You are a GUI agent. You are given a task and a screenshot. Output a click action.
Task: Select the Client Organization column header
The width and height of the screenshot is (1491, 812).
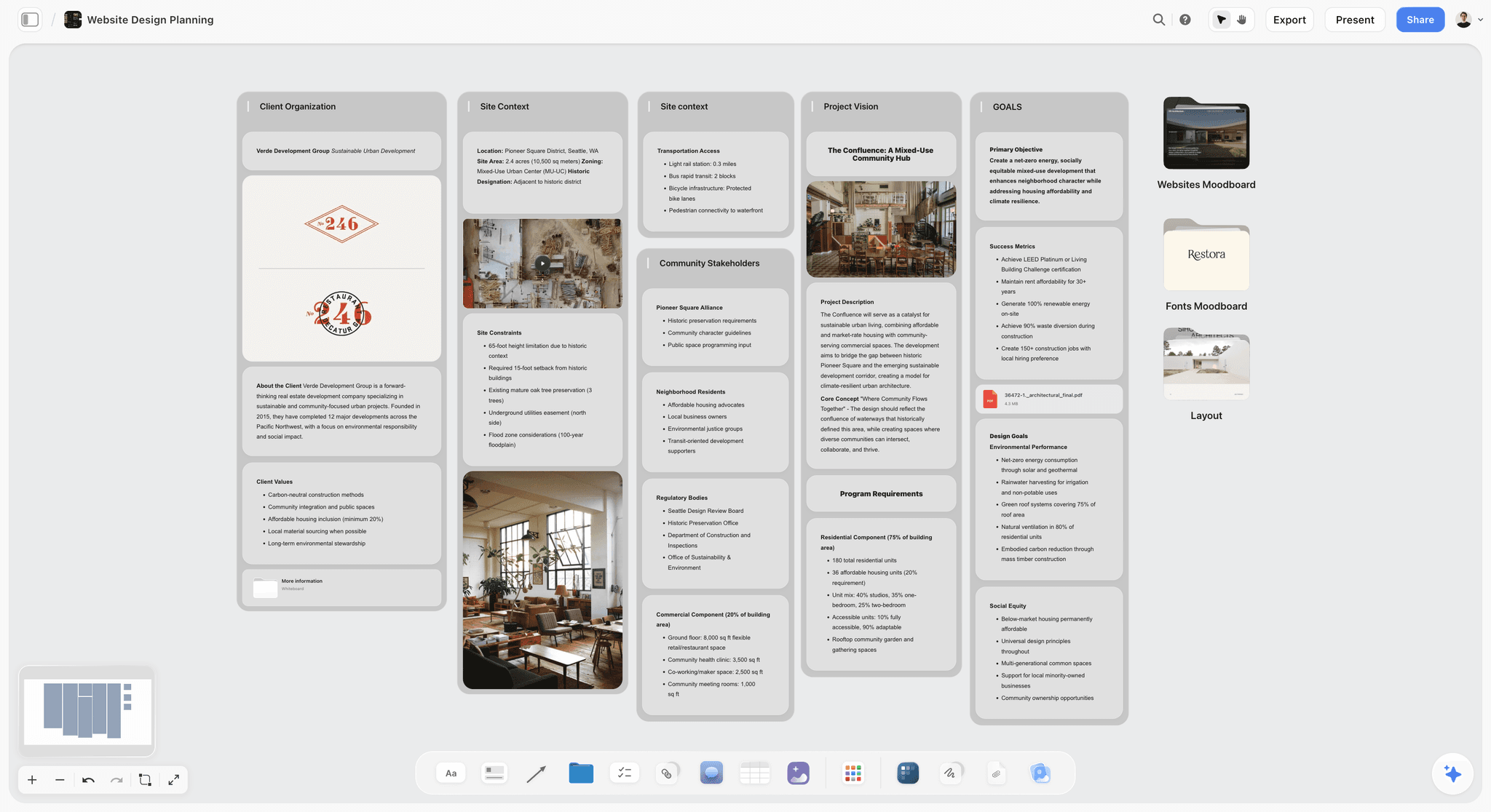[297, 106]
